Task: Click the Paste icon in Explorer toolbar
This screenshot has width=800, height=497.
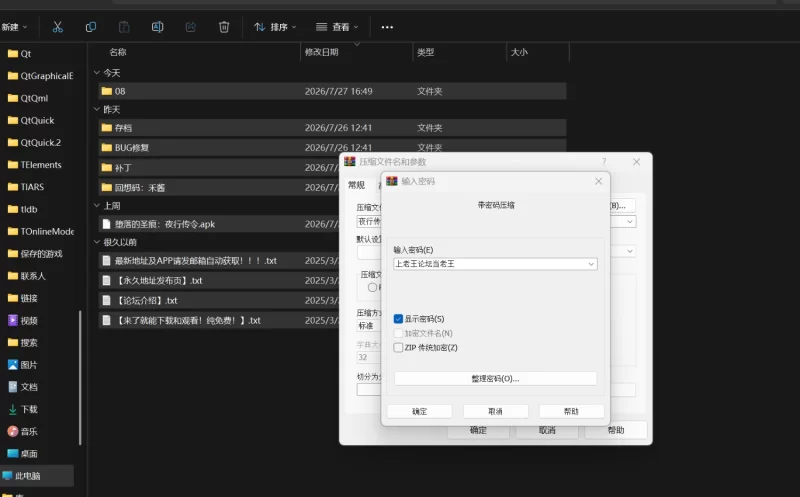Action: point(124,27)
